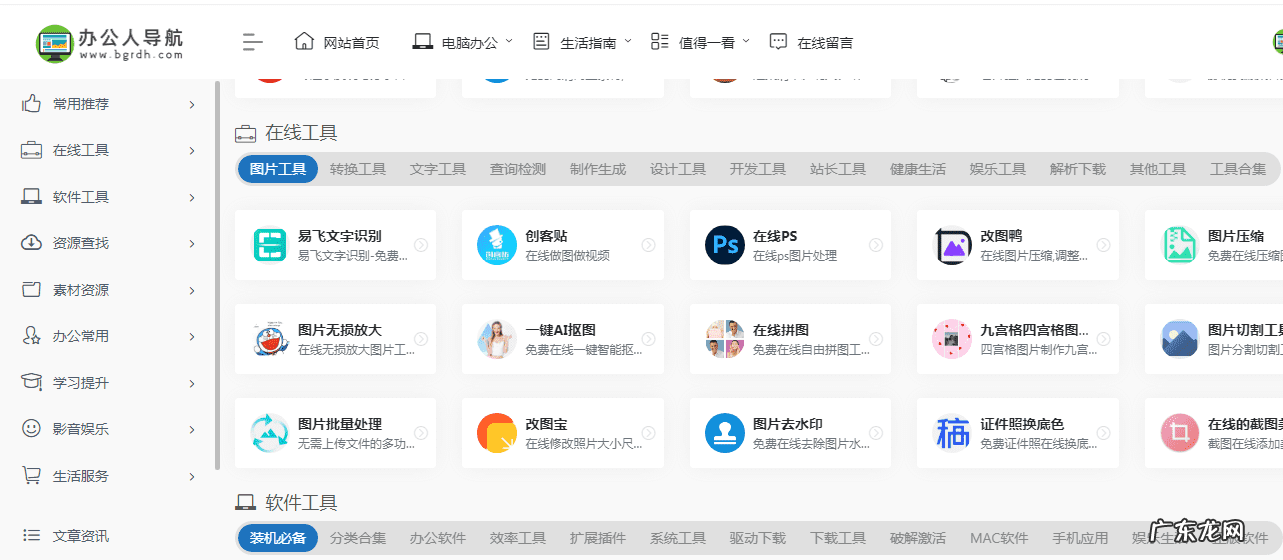This screenshot has height=560, width=1283.
Task: Expand the 软件工具 sidebar chevron
Action: [192, 197]
